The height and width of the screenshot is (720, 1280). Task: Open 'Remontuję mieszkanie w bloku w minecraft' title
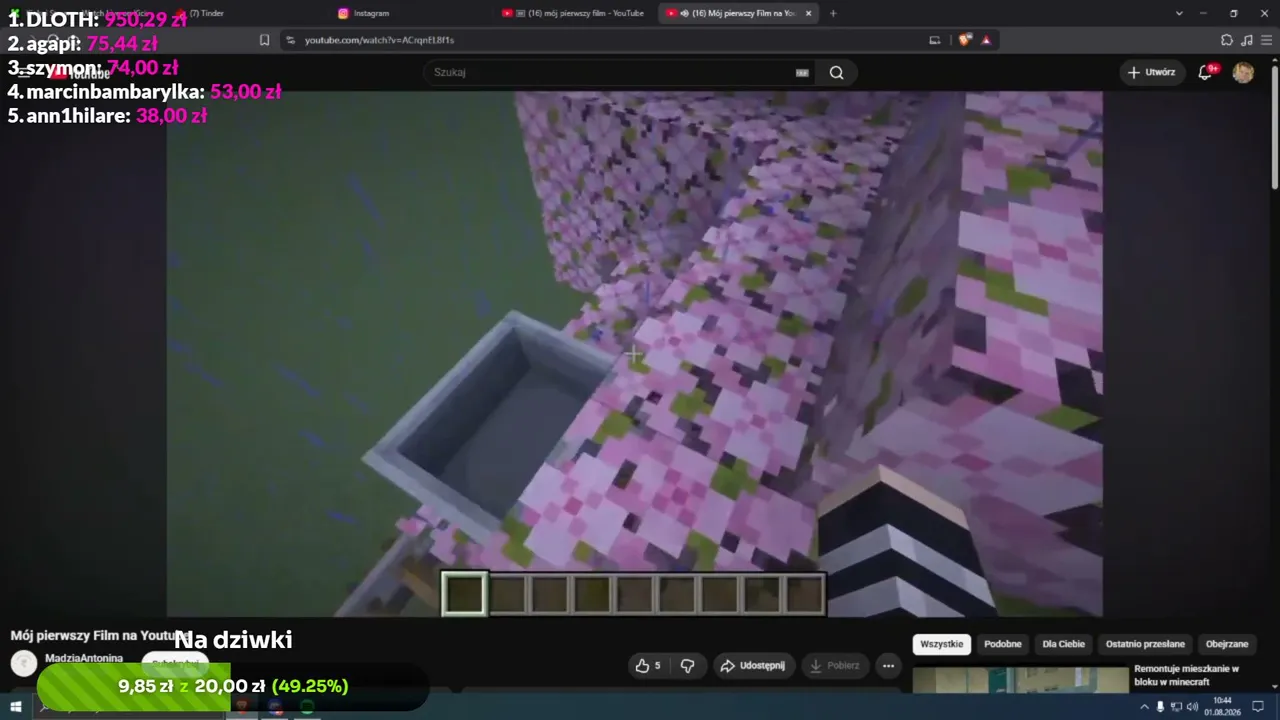(x=1186, y=675)
